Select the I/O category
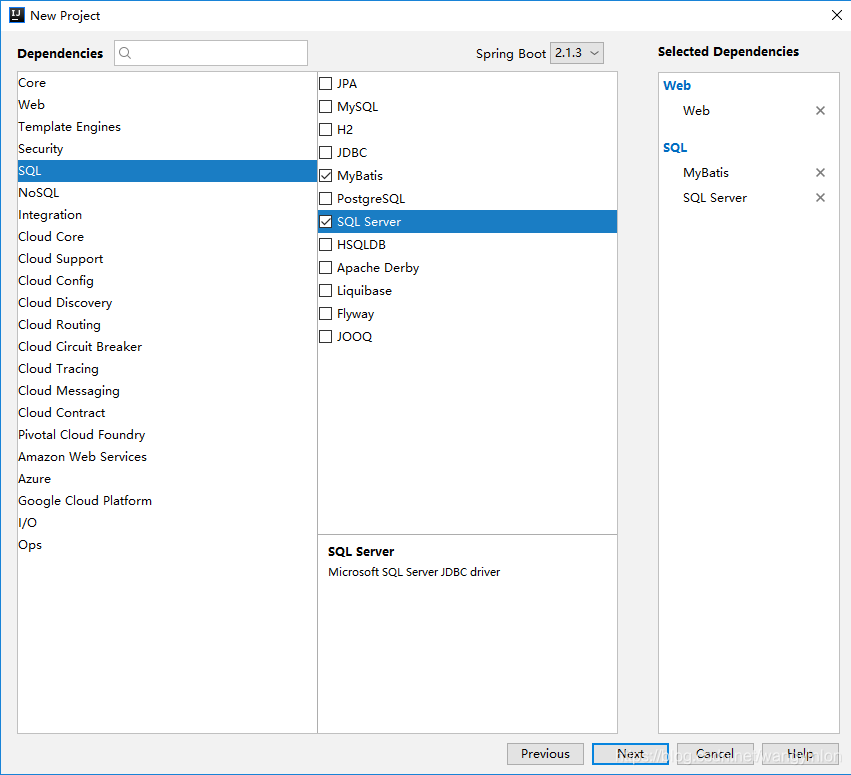 (x=167, y=523)
